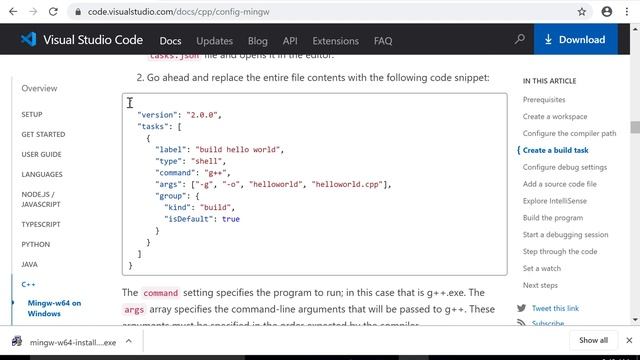This screenshot has width=640, height=360.
Task: Bookmark this page with the star icon
Action: 582,12
